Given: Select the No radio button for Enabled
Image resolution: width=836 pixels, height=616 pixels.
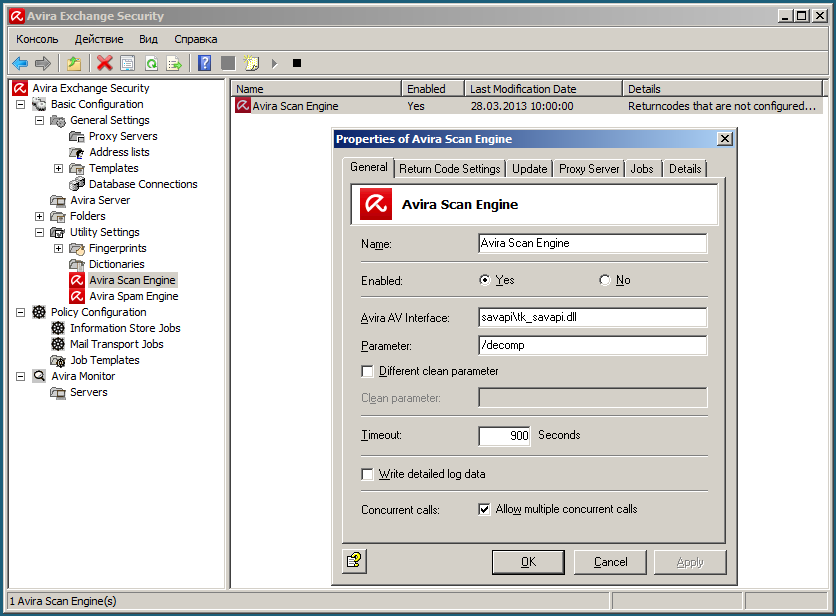Looking at the screenshot, I should coord(605,280).
